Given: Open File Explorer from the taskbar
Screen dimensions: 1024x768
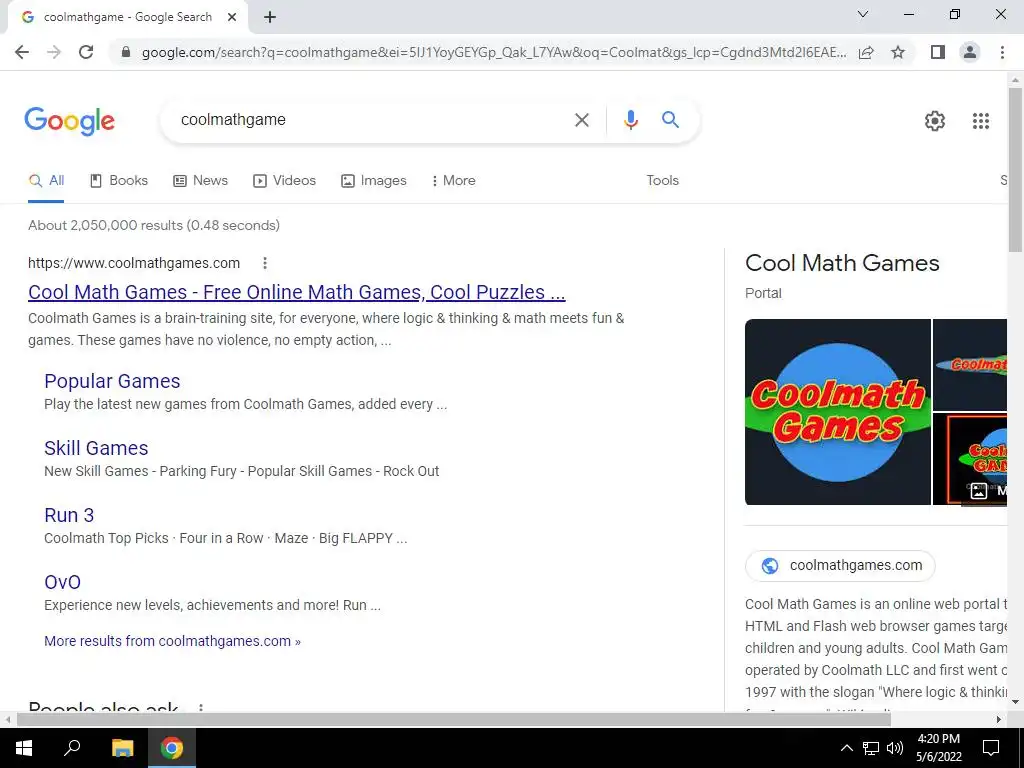Looking at the screenshot, I should (122, 748).
